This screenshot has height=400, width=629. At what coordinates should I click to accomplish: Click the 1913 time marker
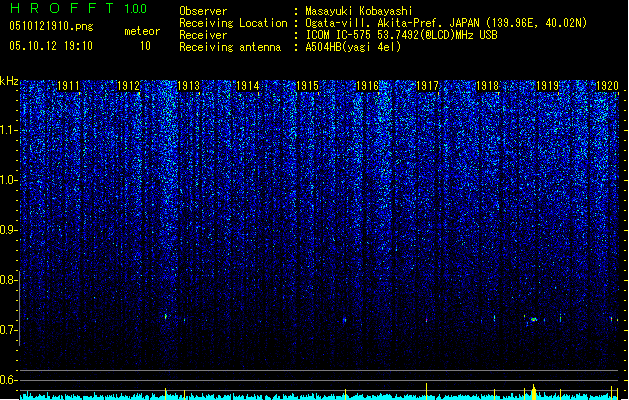188,86
